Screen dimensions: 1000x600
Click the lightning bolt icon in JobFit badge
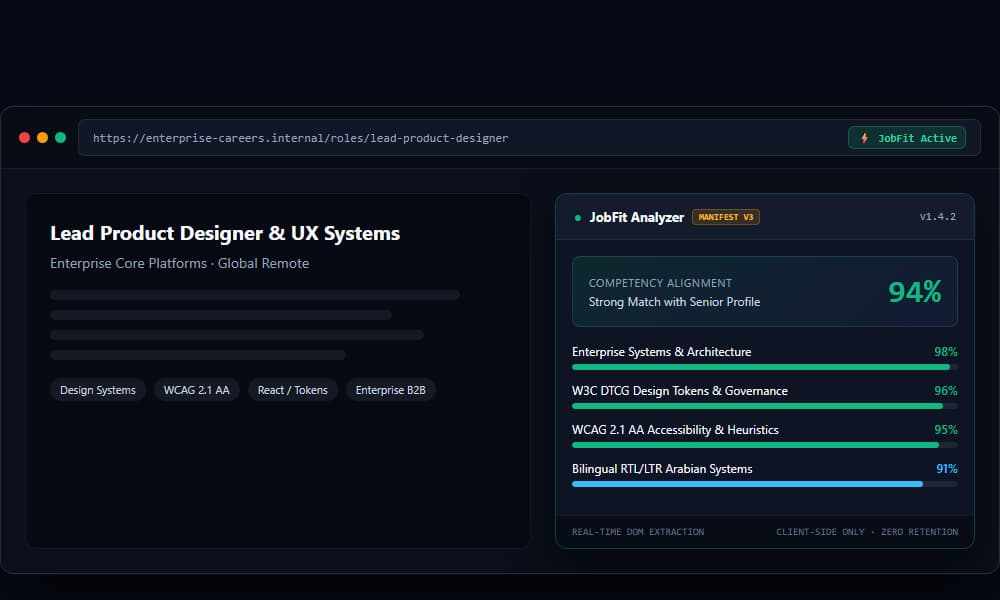[x=864, y=138]
